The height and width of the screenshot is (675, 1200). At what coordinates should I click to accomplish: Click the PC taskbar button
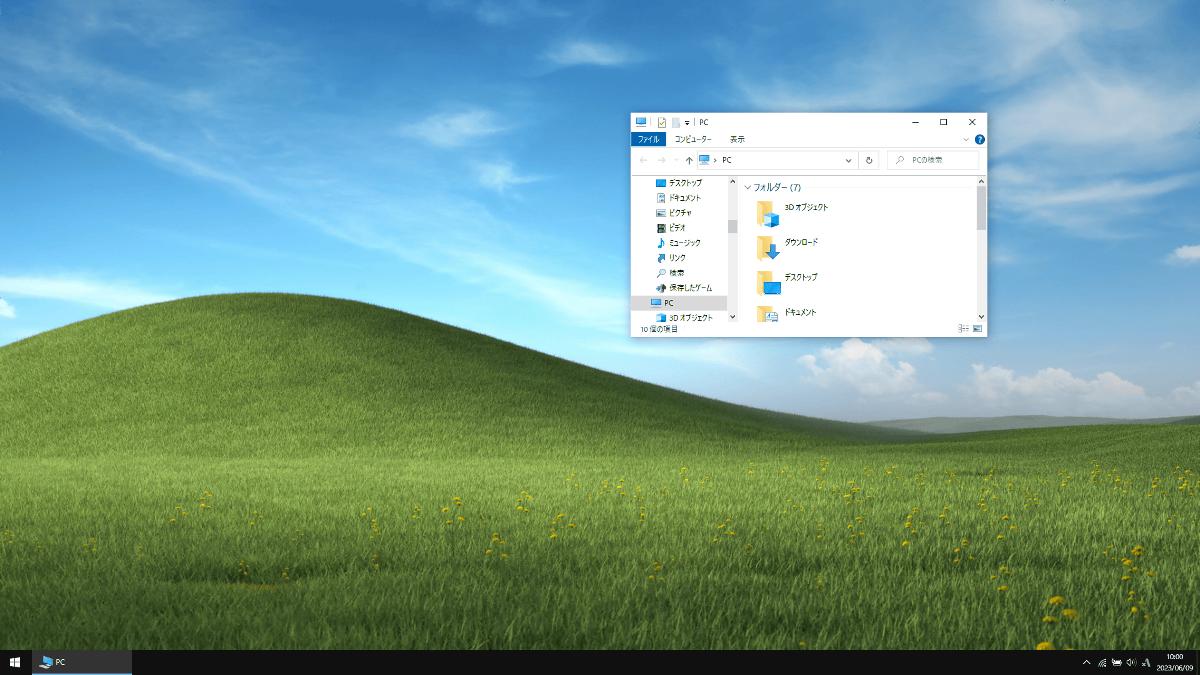pos(82,662)
